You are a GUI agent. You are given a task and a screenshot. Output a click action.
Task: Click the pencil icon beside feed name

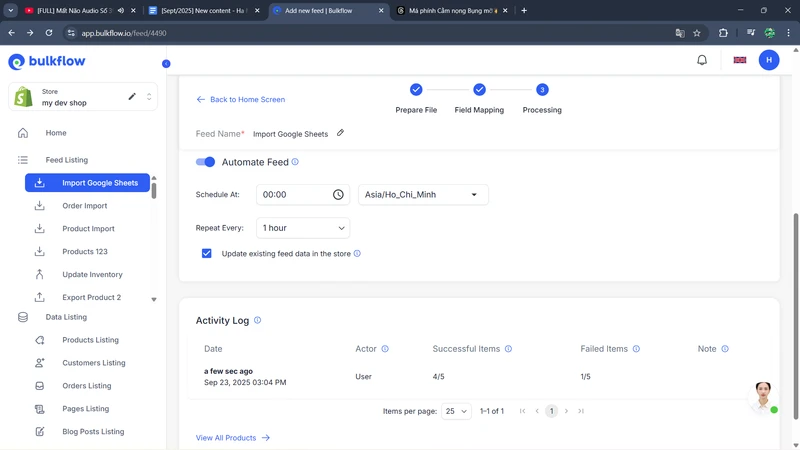340,133
